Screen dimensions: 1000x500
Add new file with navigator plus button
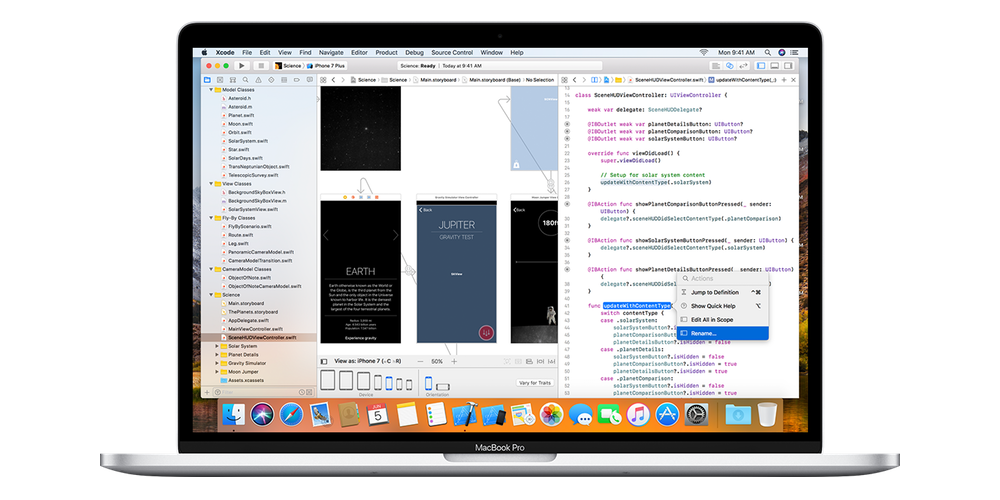(206, 392)
